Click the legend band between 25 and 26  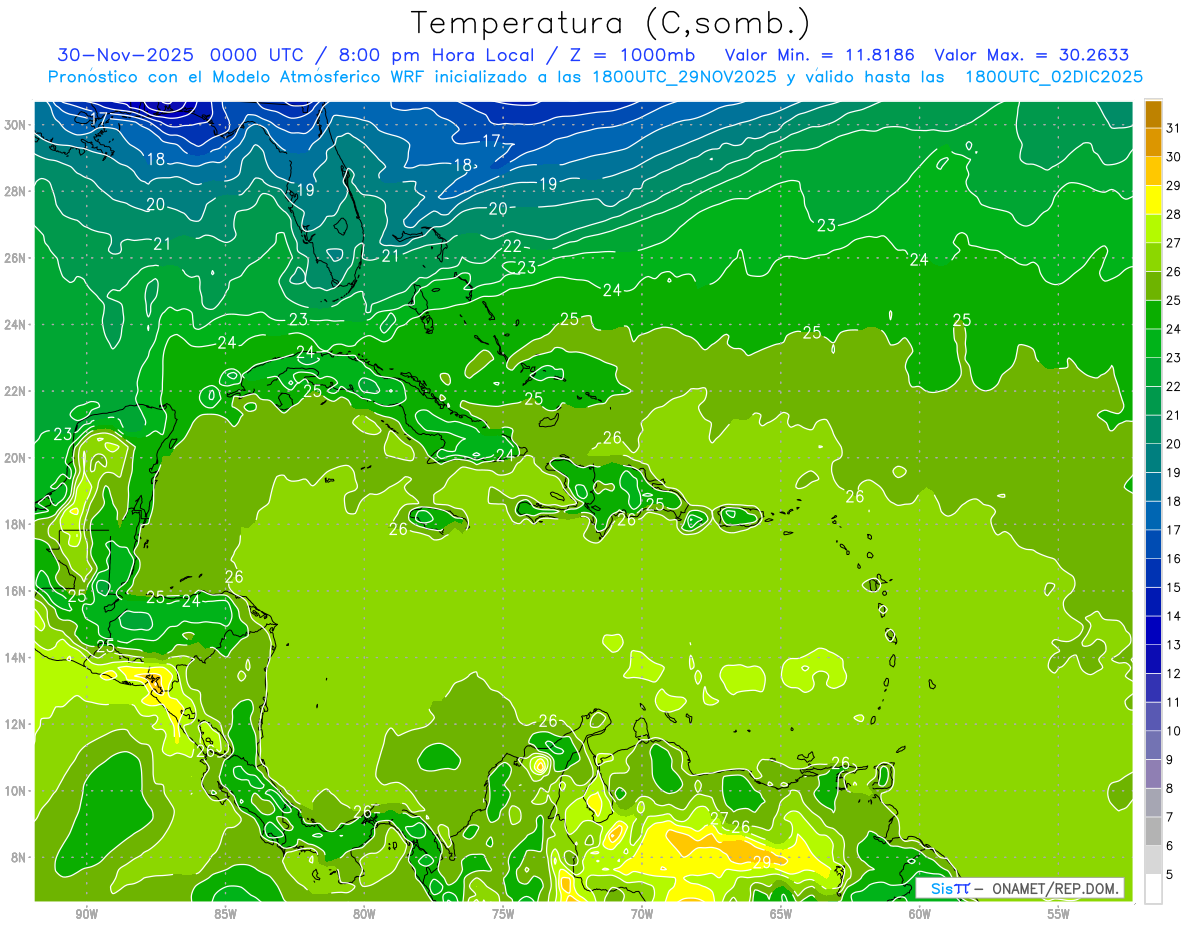[x=1153, y=285]
